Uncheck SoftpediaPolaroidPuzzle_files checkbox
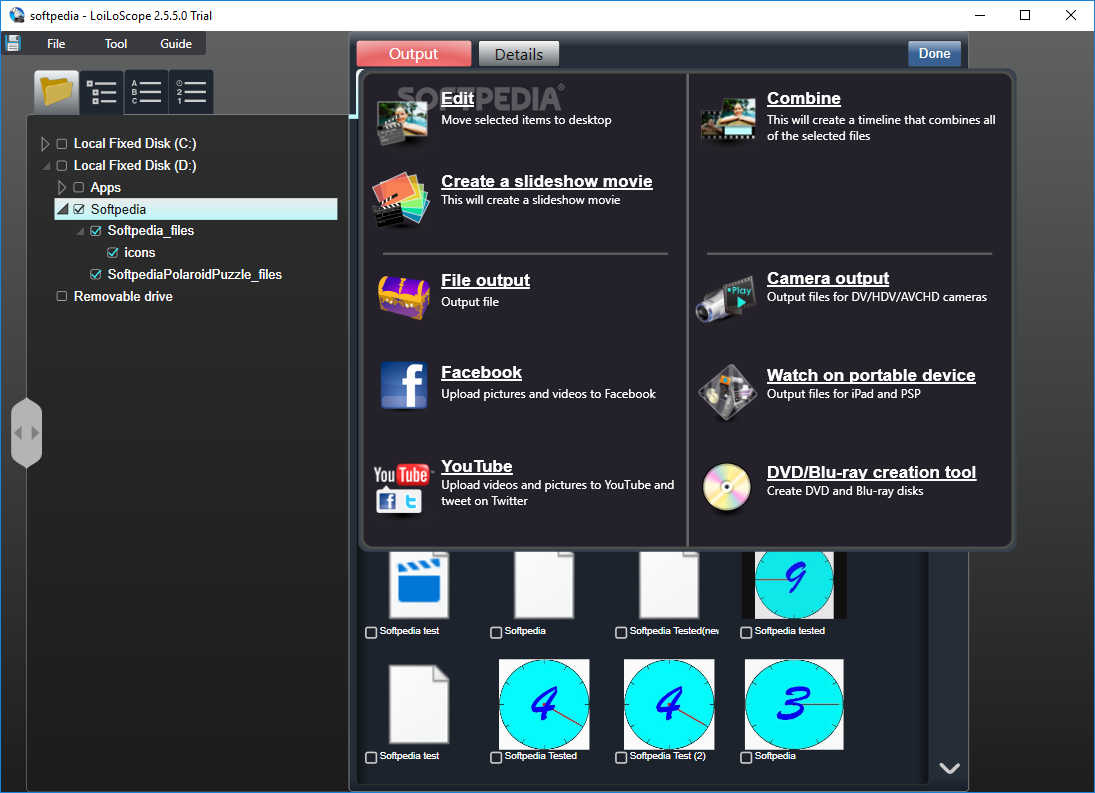 coord(96,274)
